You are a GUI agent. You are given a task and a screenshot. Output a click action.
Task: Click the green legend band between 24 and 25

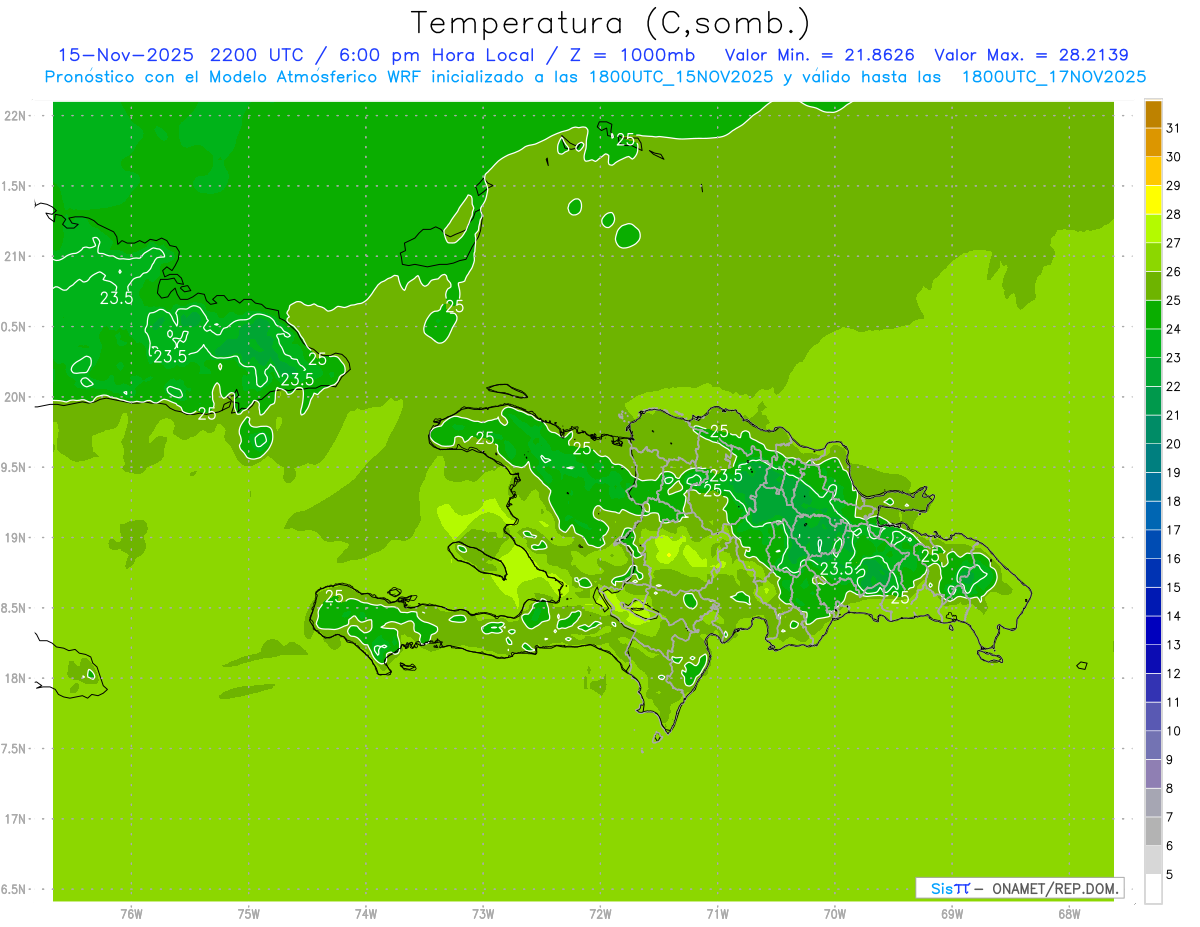[1153, 315]
